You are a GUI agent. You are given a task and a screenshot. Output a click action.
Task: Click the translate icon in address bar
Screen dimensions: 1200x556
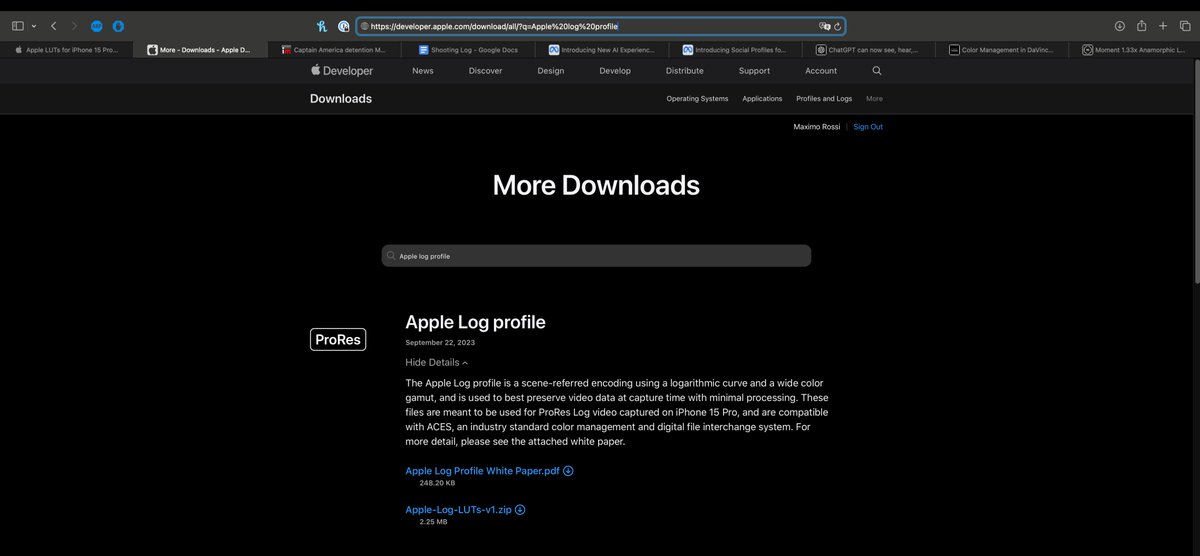tap(824, 27)
